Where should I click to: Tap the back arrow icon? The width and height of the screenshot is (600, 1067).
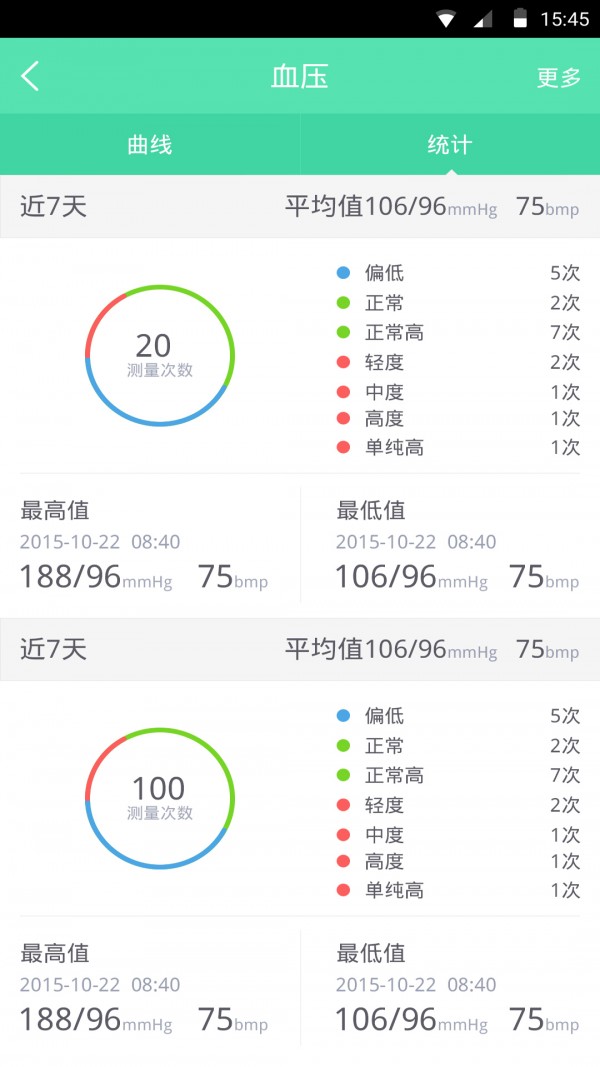pos(31,77)
